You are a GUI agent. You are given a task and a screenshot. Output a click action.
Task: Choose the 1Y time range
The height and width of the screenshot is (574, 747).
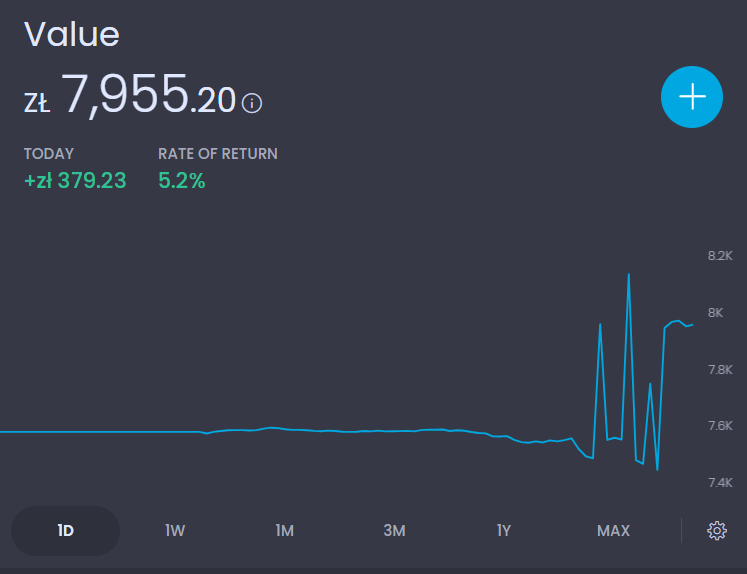504,530
